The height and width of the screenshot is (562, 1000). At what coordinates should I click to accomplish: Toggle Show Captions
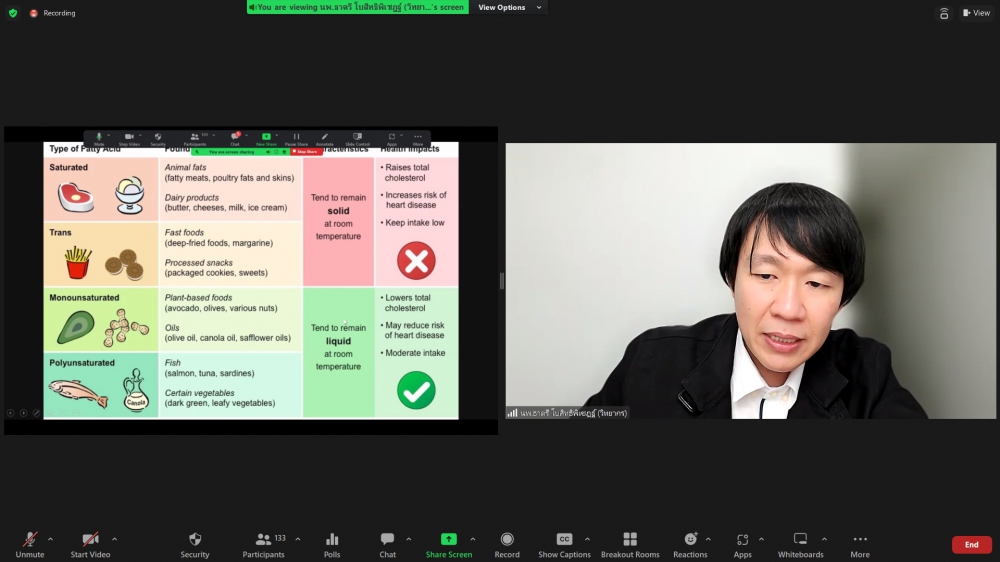[564, 540]
